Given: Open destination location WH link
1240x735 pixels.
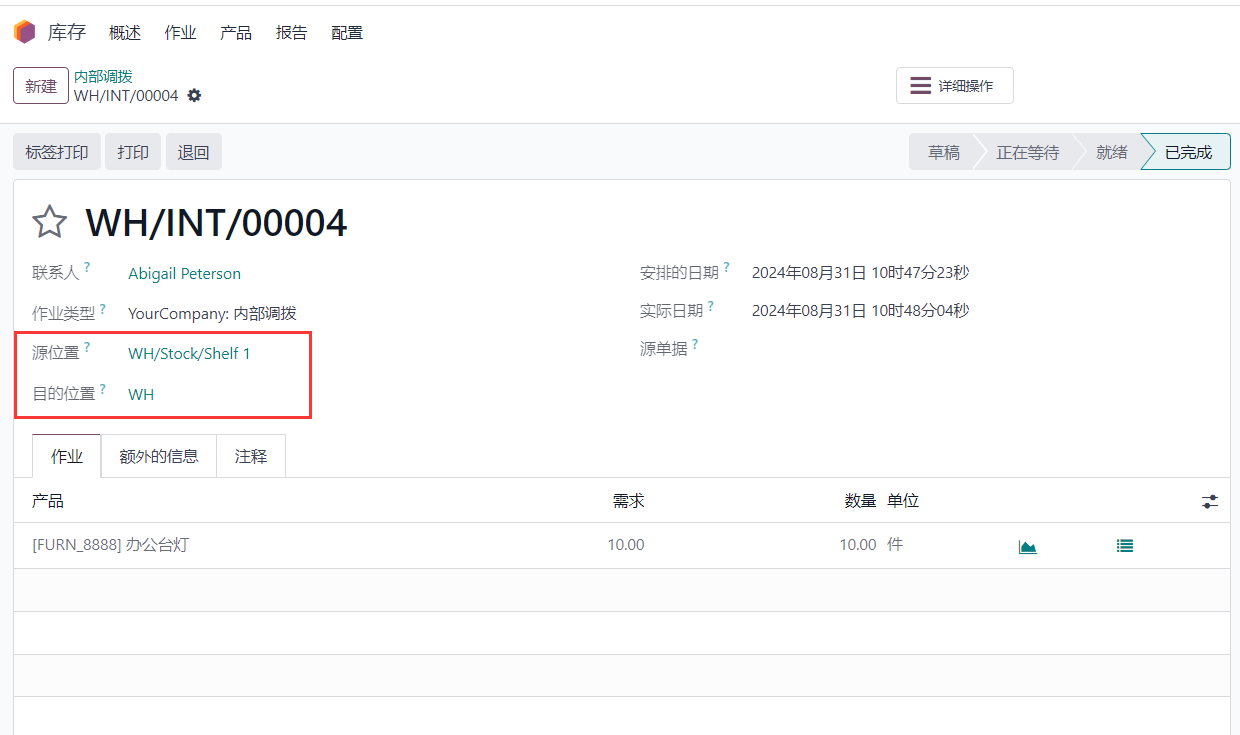Looking at the screenshot, I should coord(141,394).
